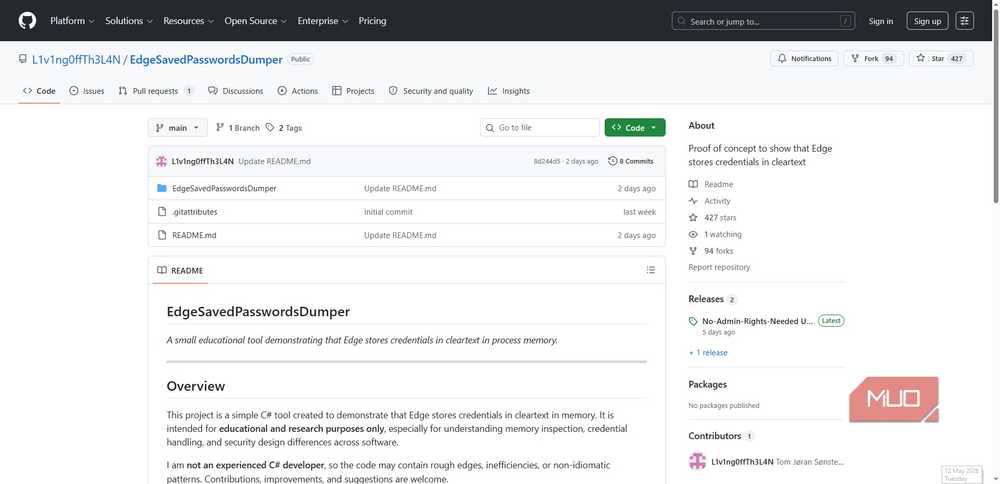Expand the Resources menu
Screen dimensions: 1000x484
tap(188, 21)
